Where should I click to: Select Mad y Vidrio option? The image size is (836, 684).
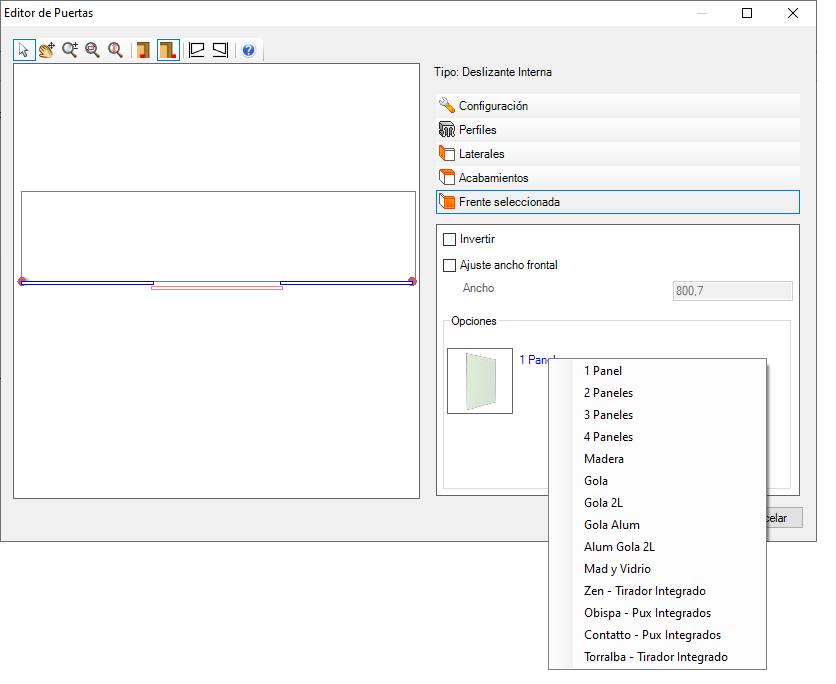pos(657,569)
